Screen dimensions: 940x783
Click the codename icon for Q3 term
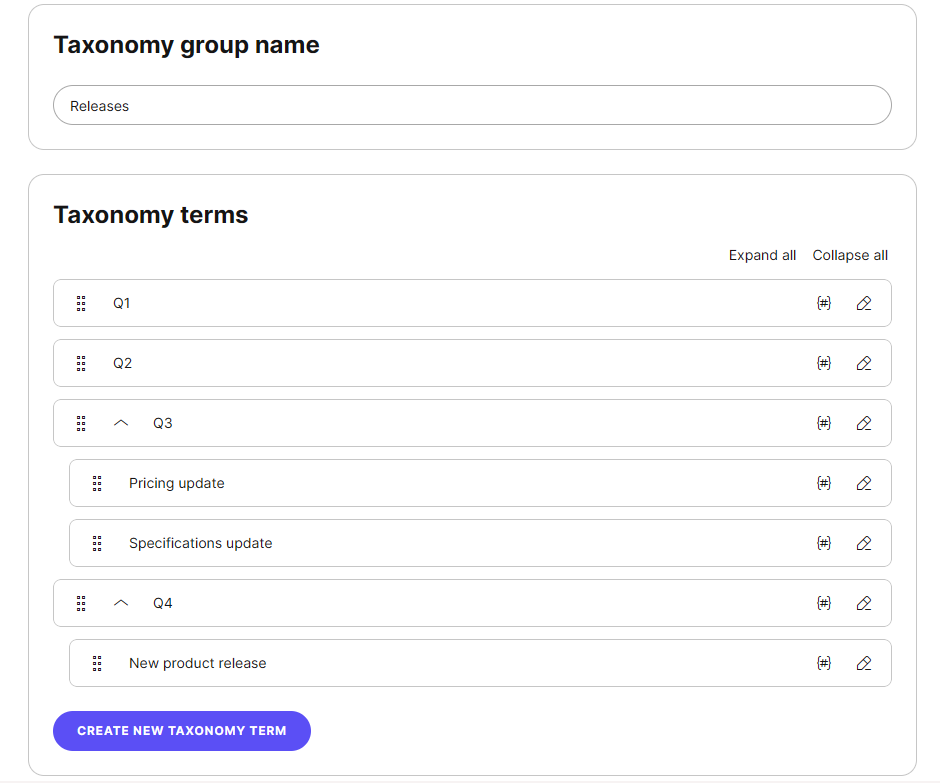pos(824,423)
